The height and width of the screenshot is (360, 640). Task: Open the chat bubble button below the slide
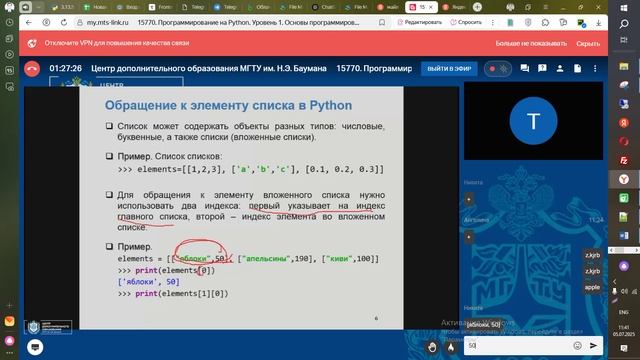tap(35, 347)
